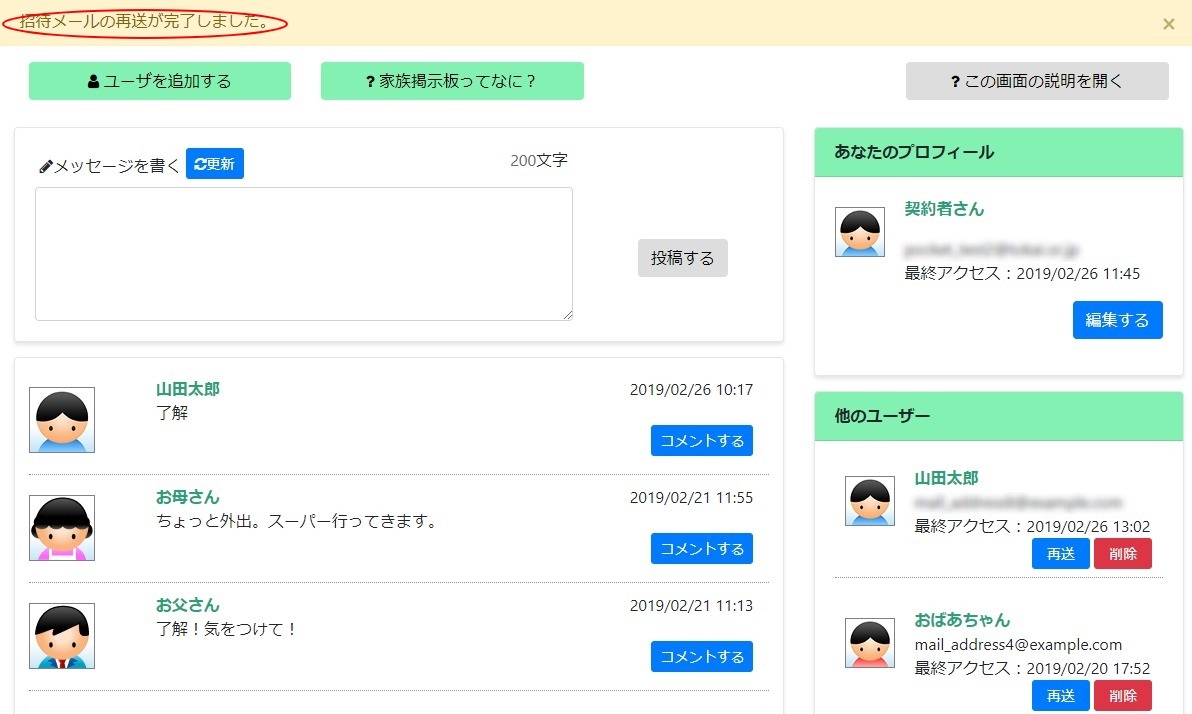The height and width of the screenshot is (714, 1192).
Task: Click コメントする on 山田太郎's 了解 post
Action: coord(701,440)
